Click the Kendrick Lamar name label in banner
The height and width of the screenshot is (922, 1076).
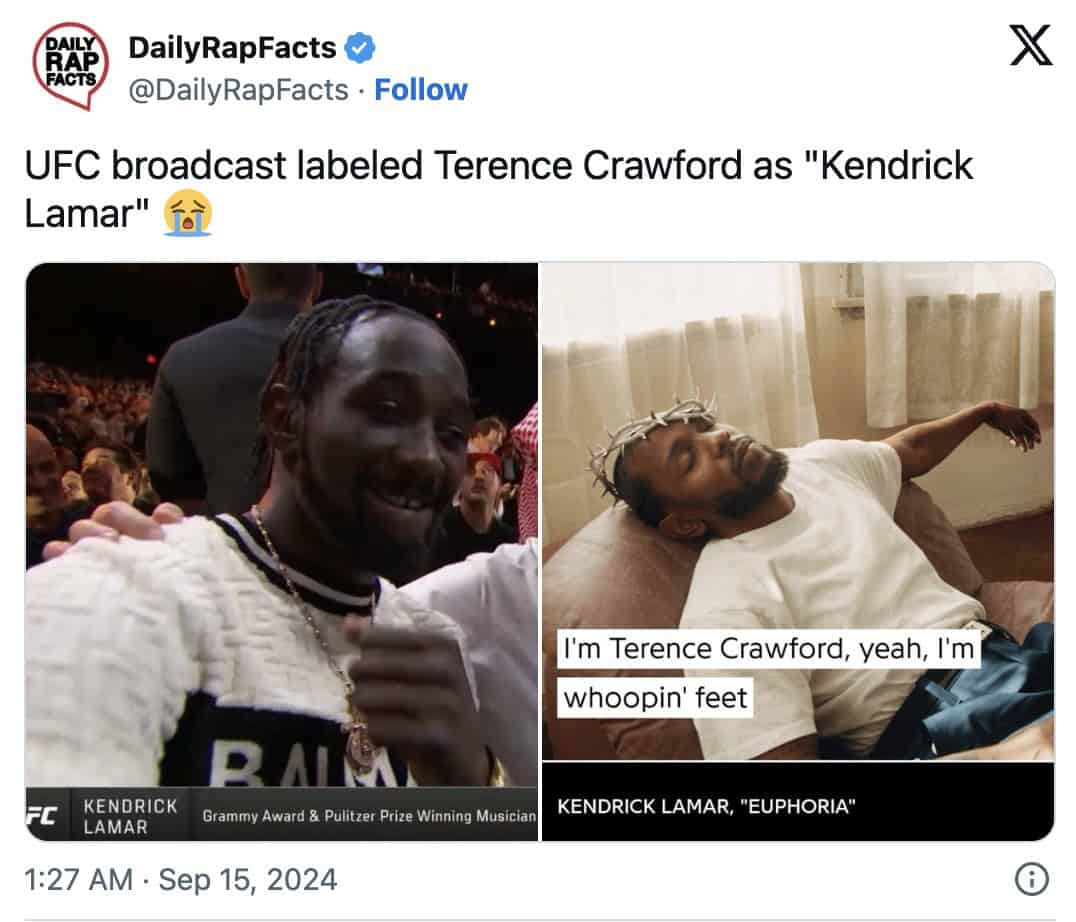point(130,816)
